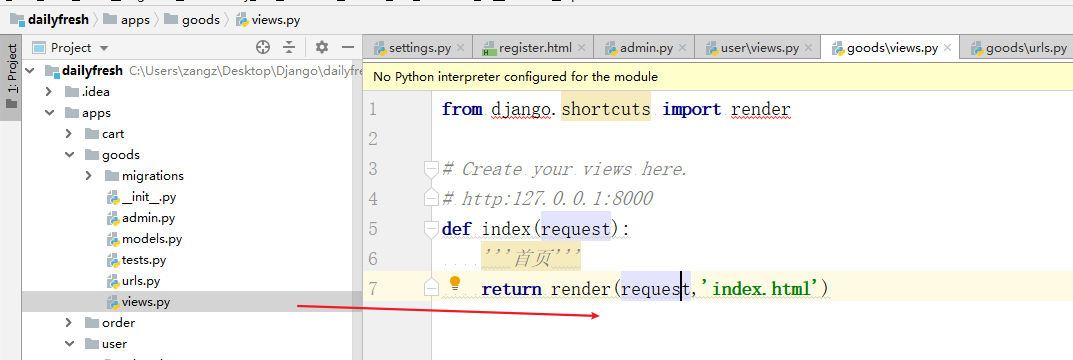Switch to goods\urls.py tab
The image size is (1073, 360).
point(1018,48)
